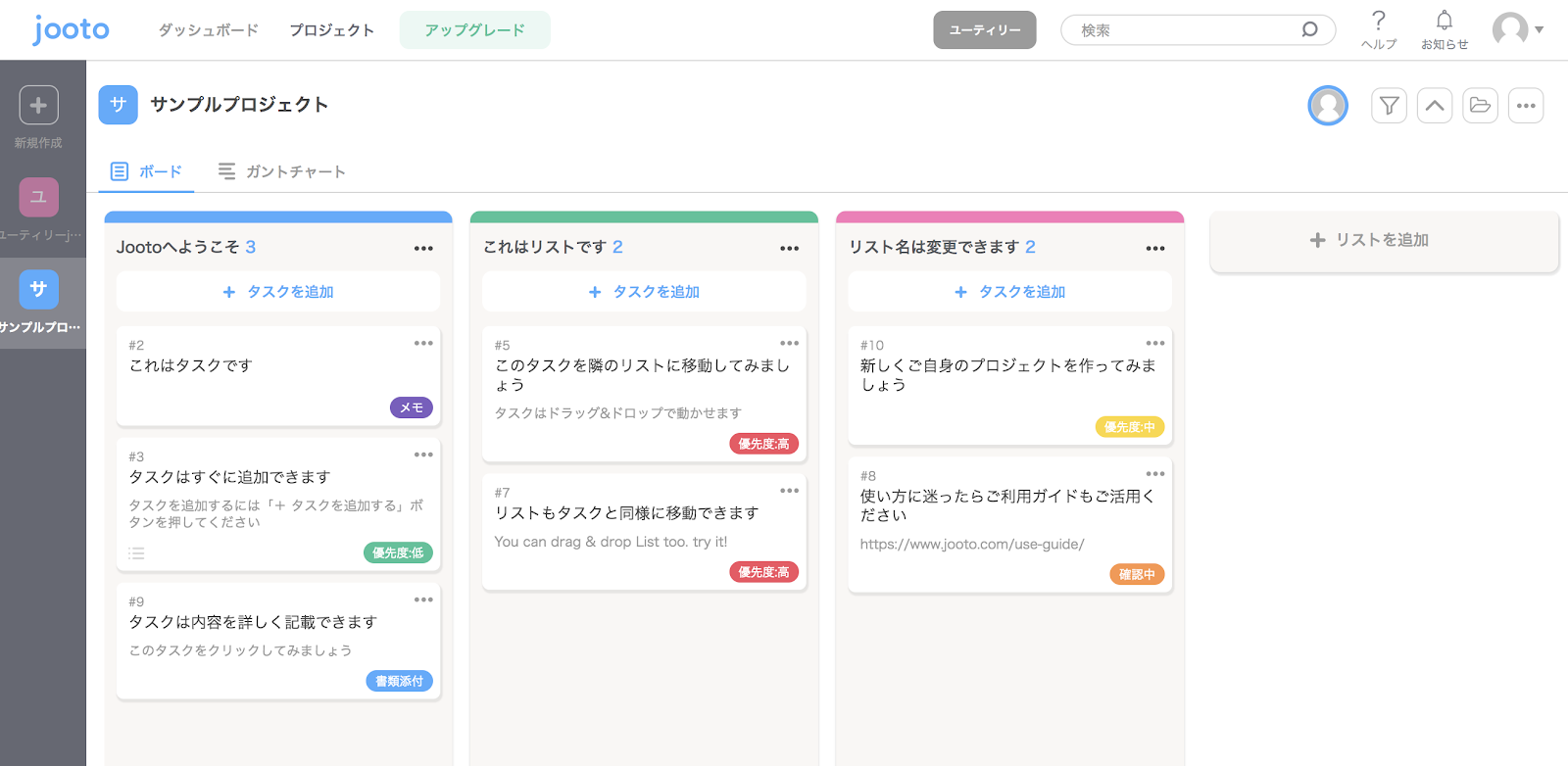The image size is (1568, 766).
Task: Add a task to Jootoへようこそ list
Action: click(x=278, y=292)
